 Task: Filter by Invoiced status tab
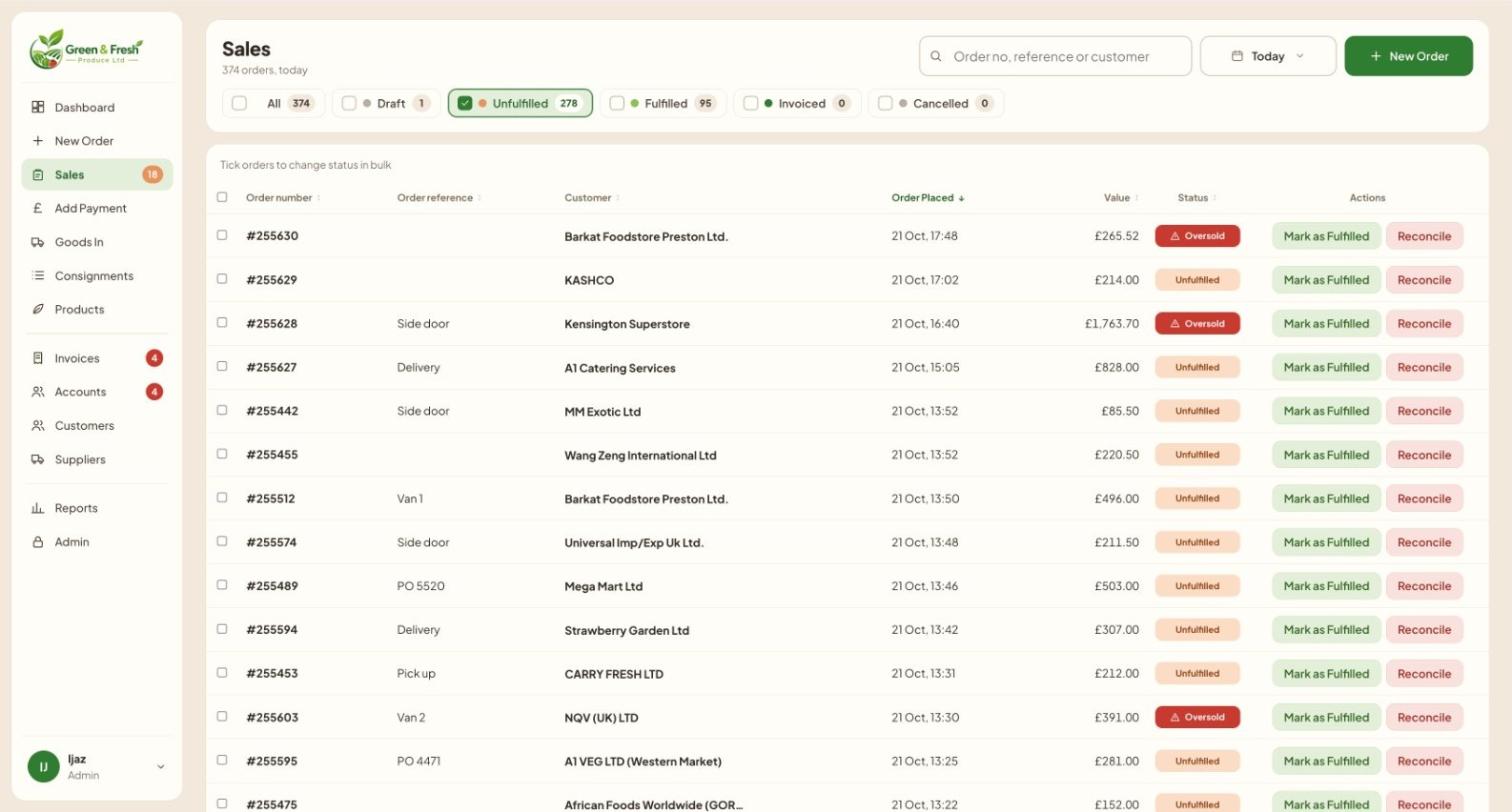click(797, 103)
